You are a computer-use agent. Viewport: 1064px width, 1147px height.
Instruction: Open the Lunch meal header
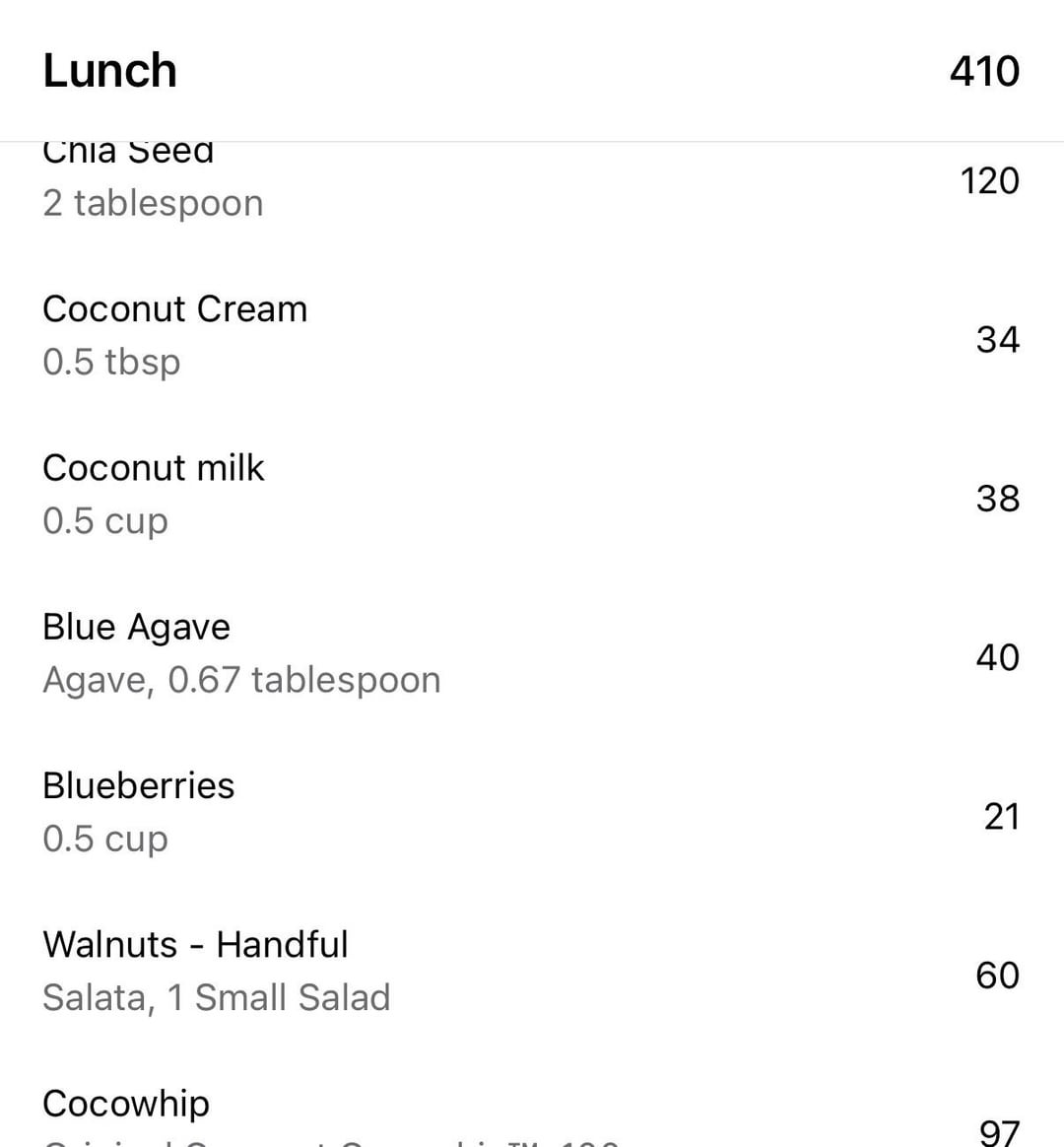click(x=532, y=70)
